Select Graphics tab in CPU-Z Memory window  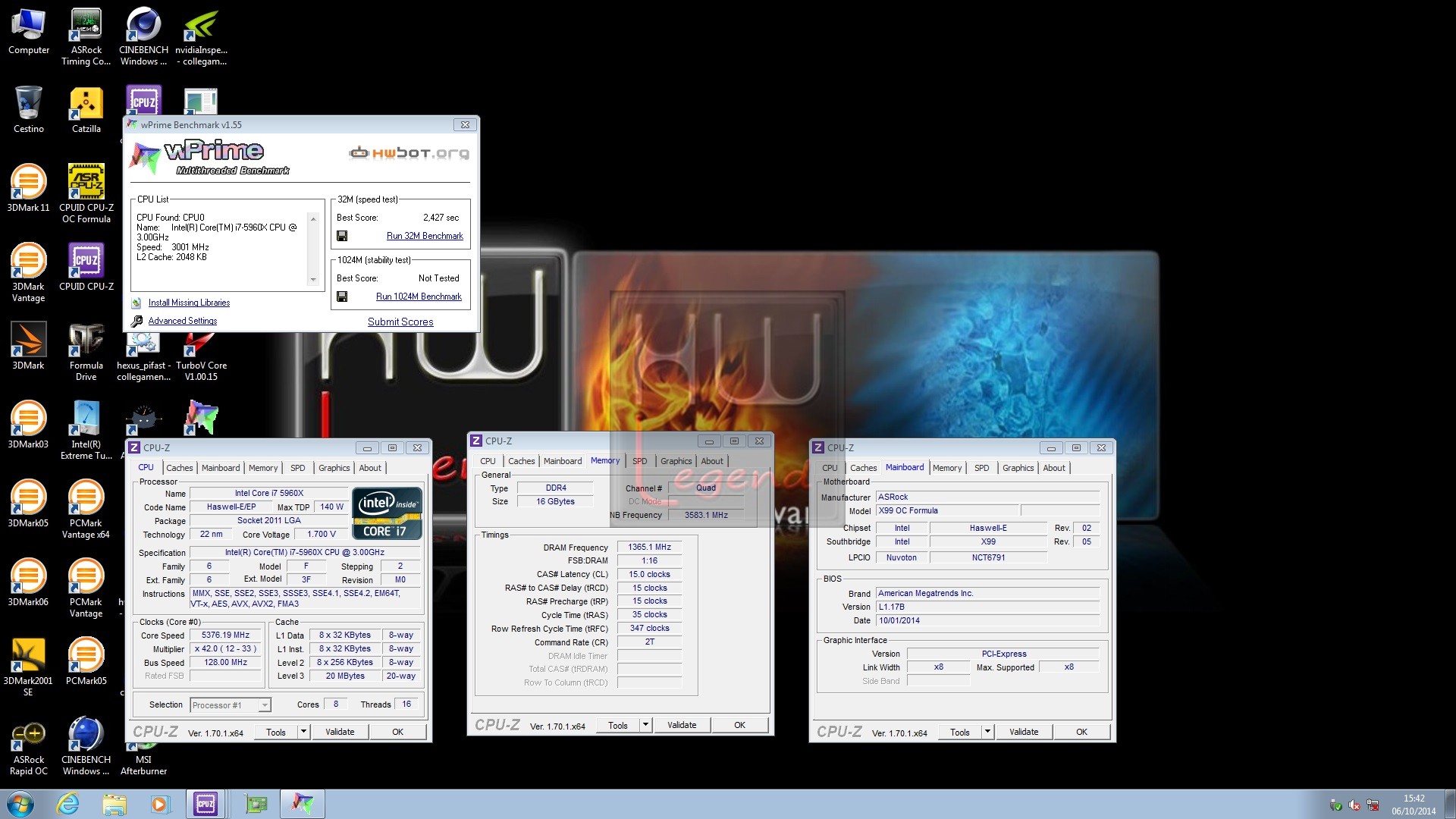(676, 461)
